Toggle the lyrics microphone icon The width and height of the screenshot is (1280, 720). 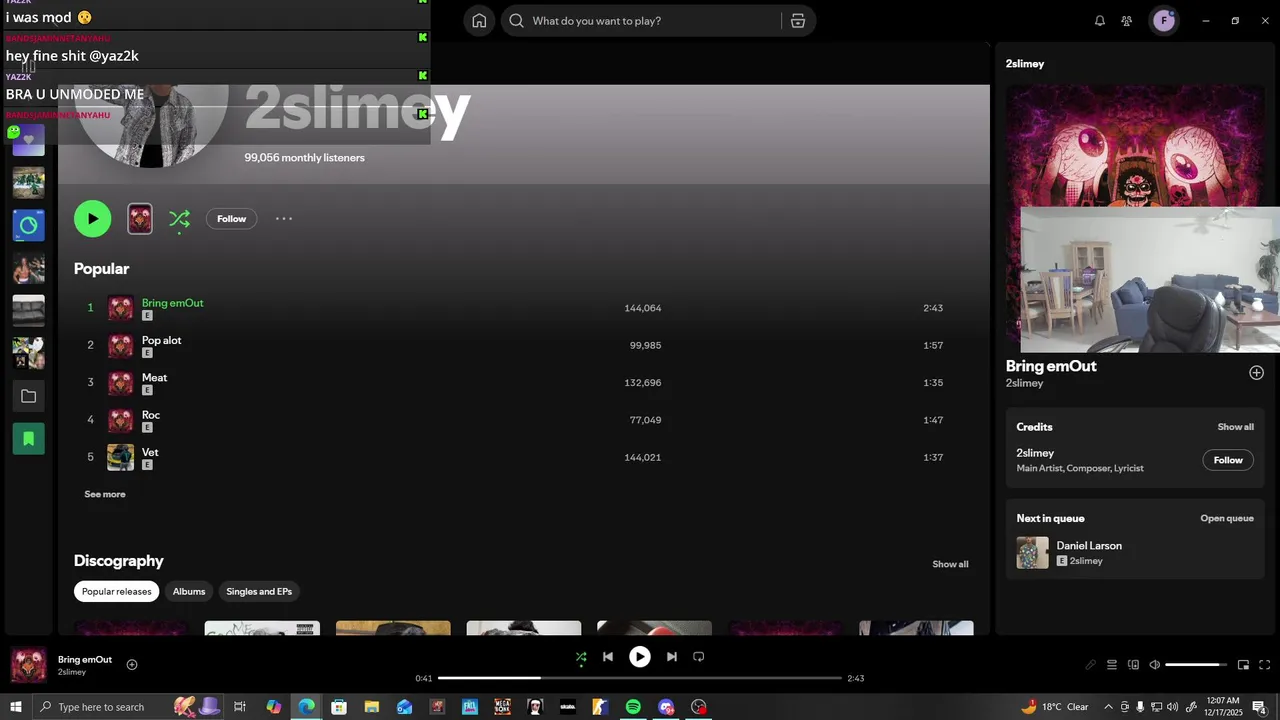coord(1090,665)
